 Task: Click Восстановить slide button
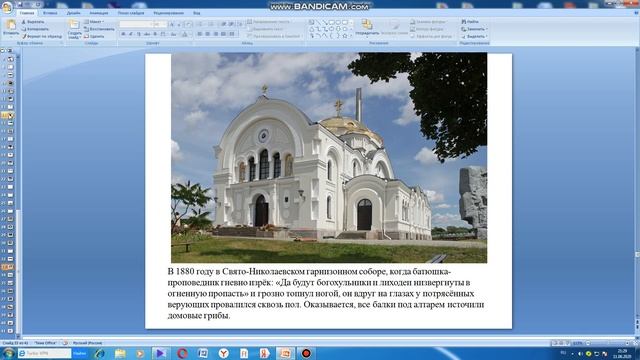click(99, 29)
